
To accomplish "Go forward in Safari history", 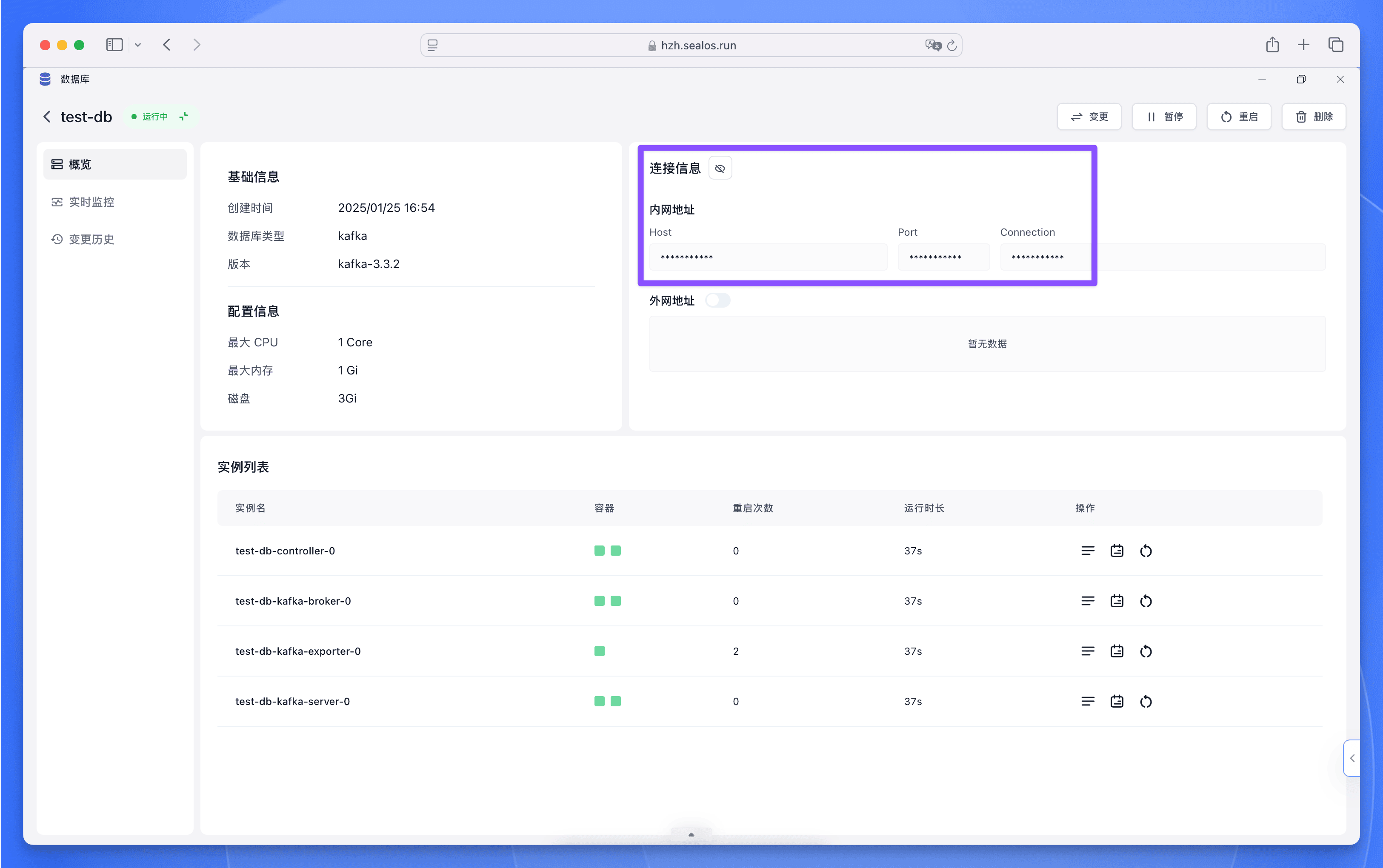I will click(197, 45).
